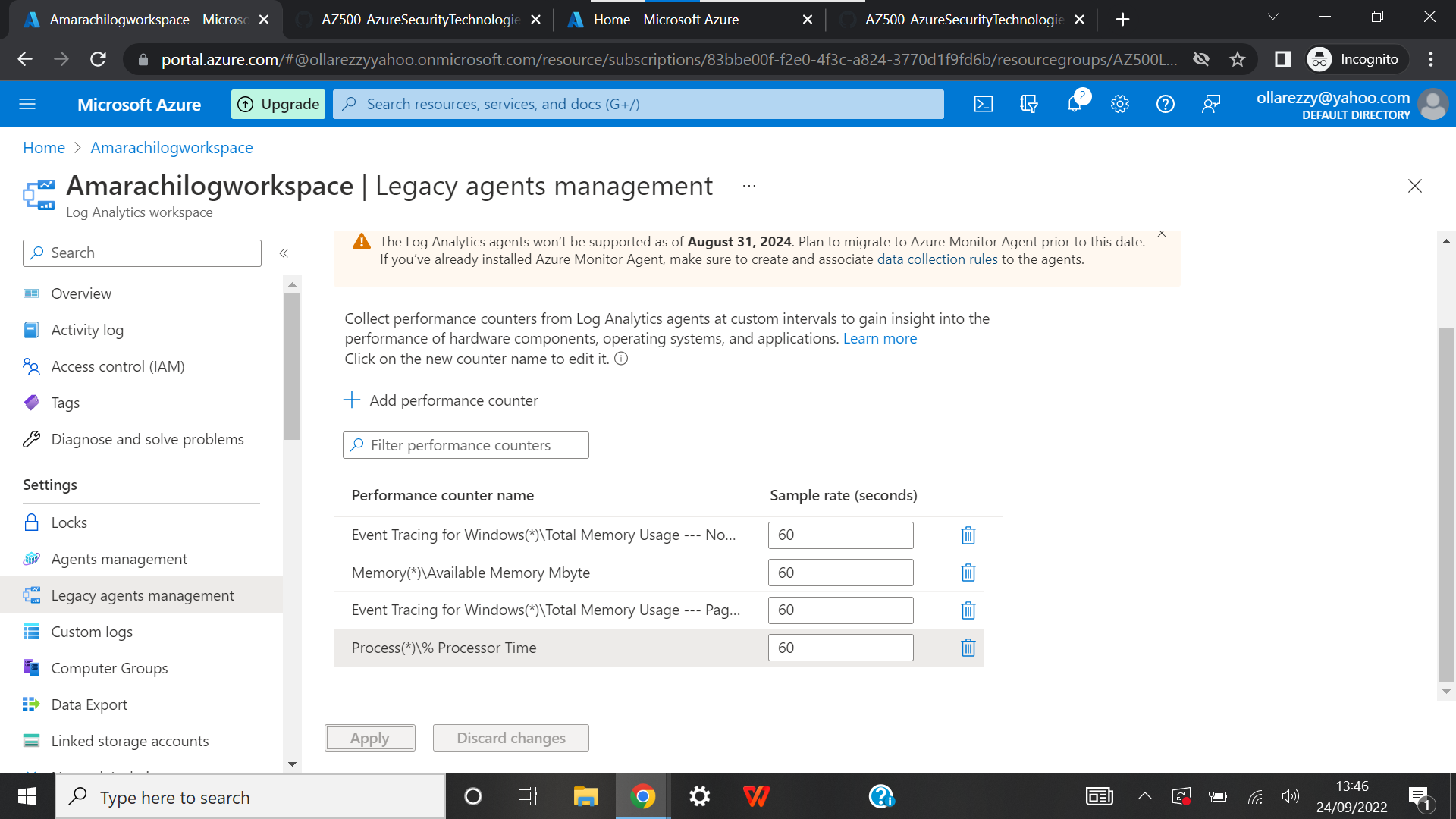
Task: Select Add performance counter plus icon
Action: (x=352, y=400)
